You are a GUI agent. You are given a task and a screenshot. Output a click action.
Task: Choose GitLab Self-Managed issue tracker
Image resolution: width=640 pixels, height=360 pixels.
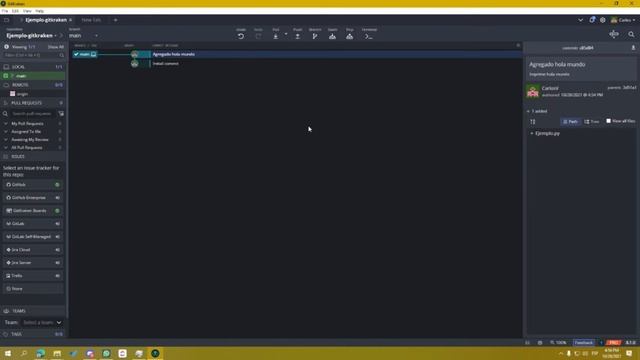(x=33, y=237)
